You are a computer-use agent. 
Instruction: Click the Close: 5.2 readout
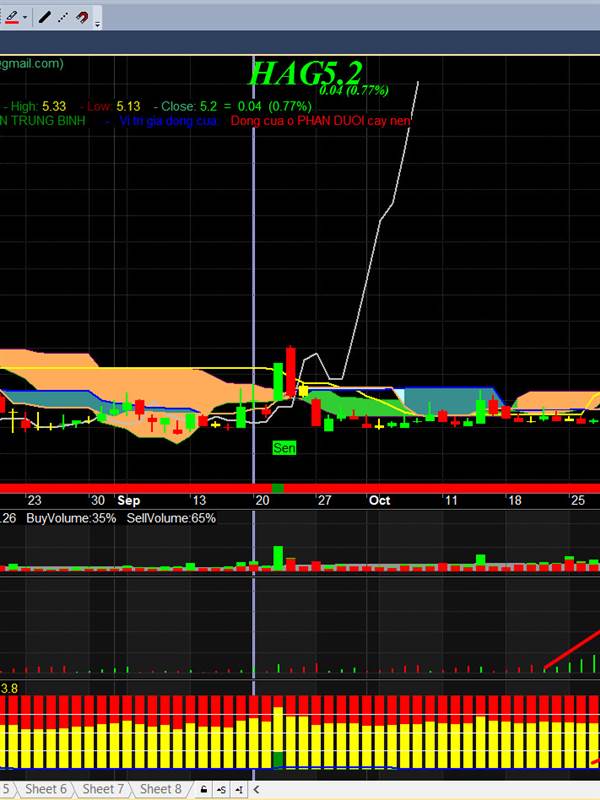click(x=189, y=107)
